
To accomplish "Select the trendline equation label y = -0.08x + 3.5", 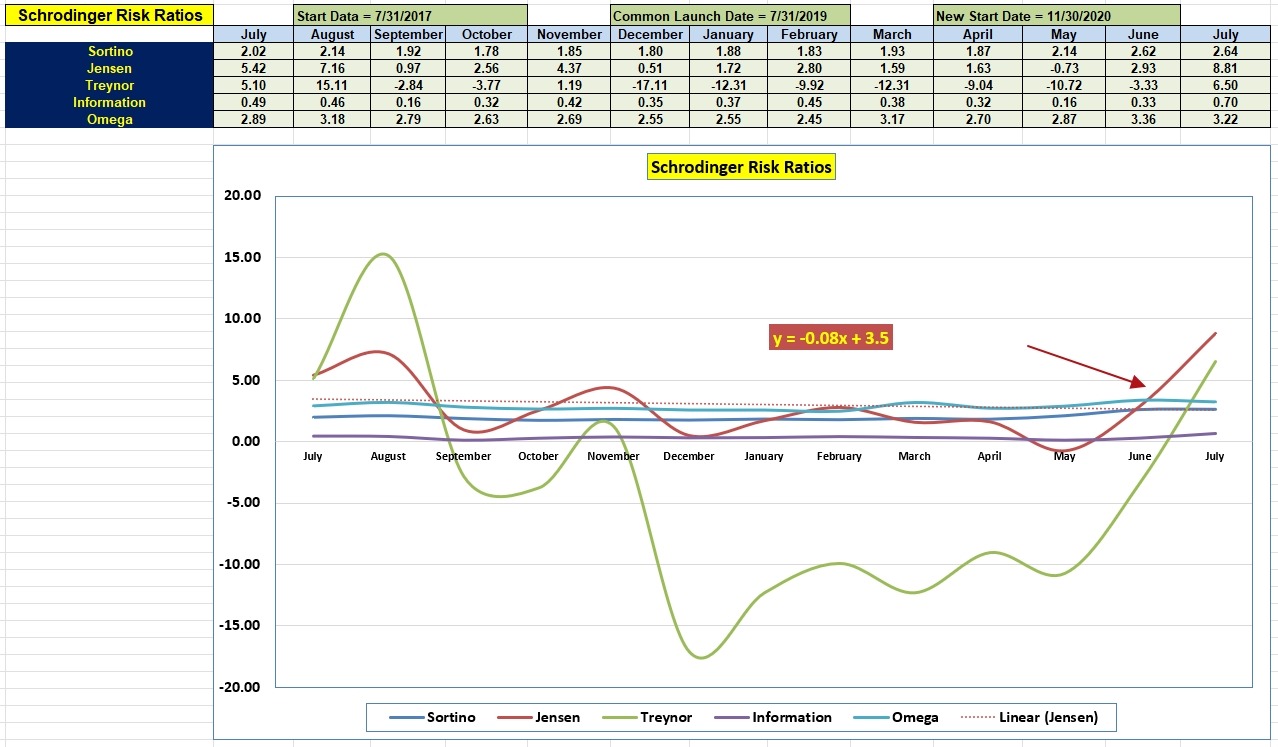I will (x=831, y=338).
